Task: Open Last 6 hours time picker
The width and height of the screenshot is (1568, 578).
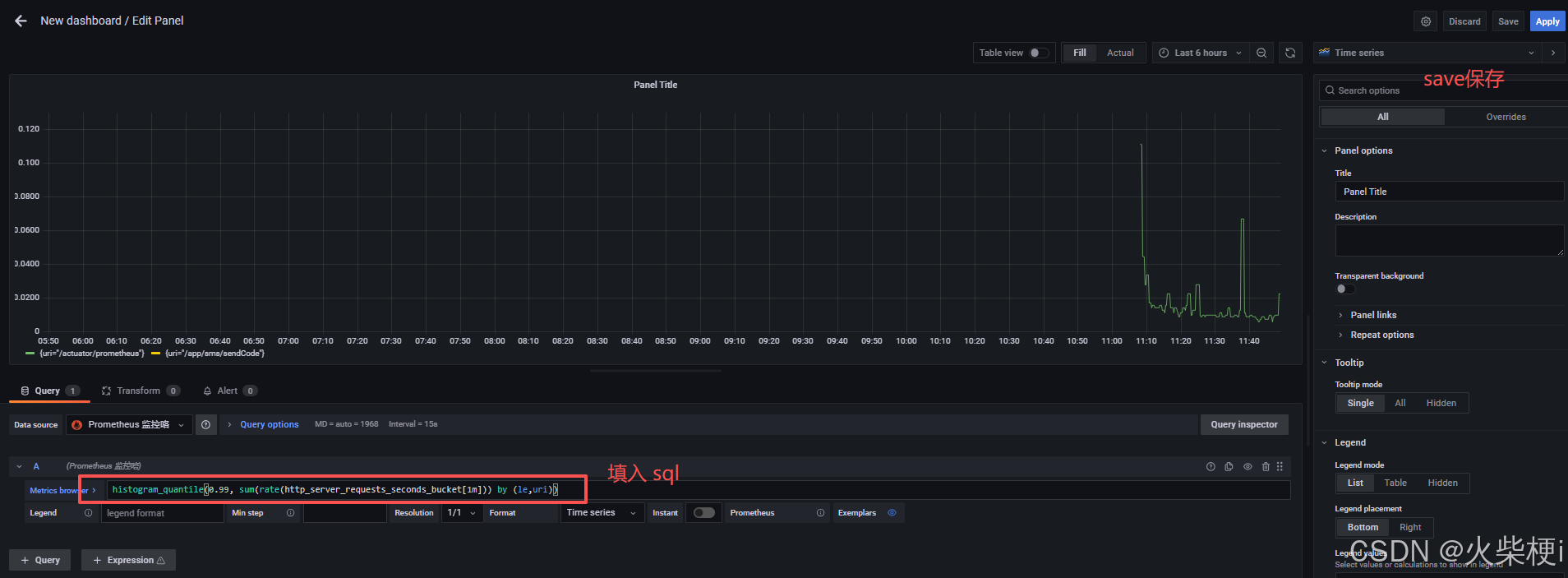Action: 1200,53
